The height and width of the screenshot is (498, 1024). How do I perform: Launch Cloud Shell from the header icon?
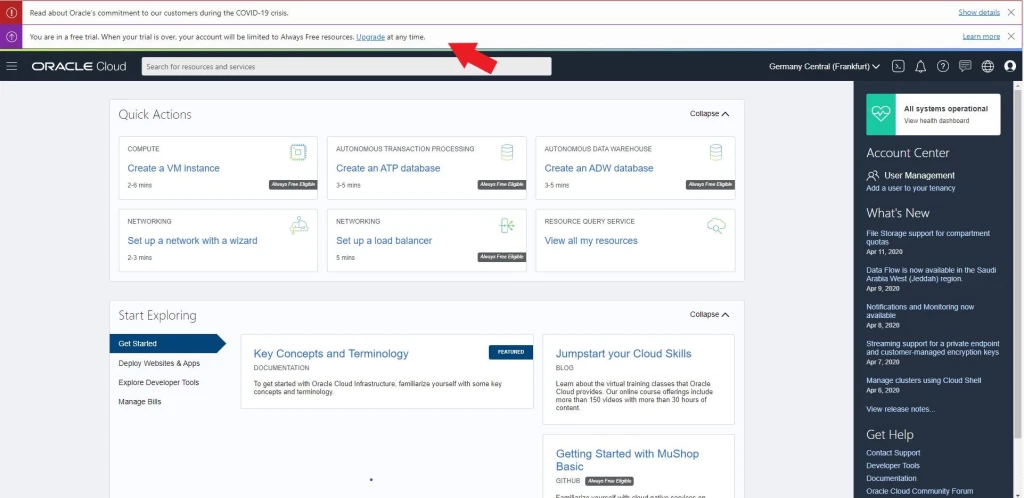pos(898,66)
